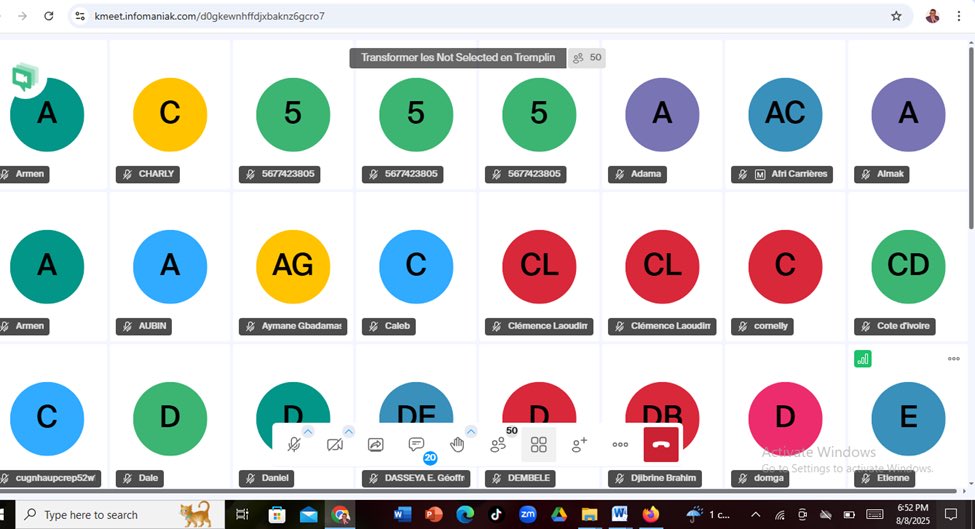Open Chrome's three-dot menu
Image resolution: width=975 pixels, height=529 pixels.
[x=959, y=16]
